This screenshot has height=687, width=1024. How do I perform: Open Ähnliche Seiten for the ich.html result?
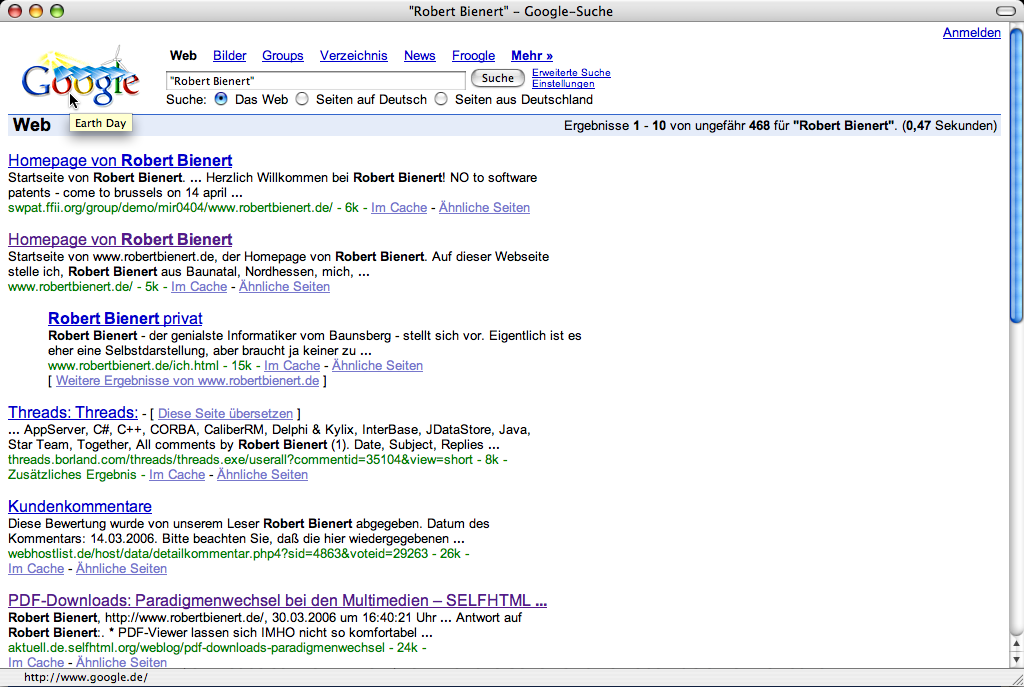tap(377, 366)
